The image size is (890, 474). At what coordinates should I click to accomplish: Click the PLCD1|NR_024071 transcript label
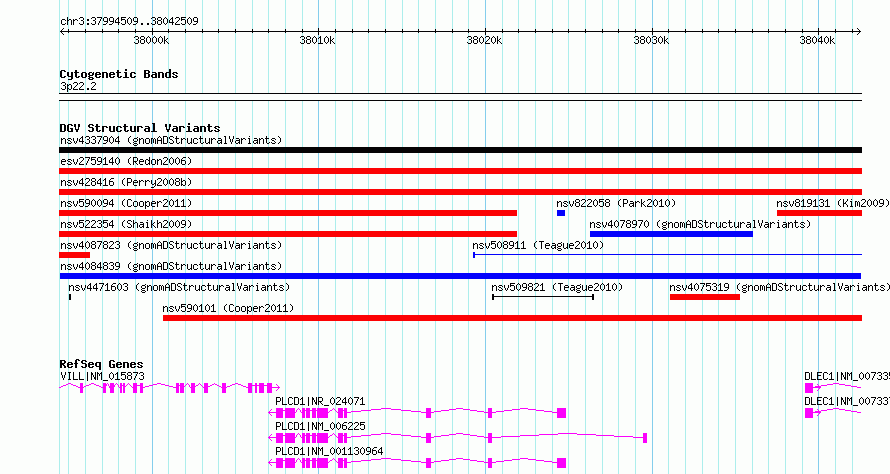pyautogui.click(x=320, y=401)
